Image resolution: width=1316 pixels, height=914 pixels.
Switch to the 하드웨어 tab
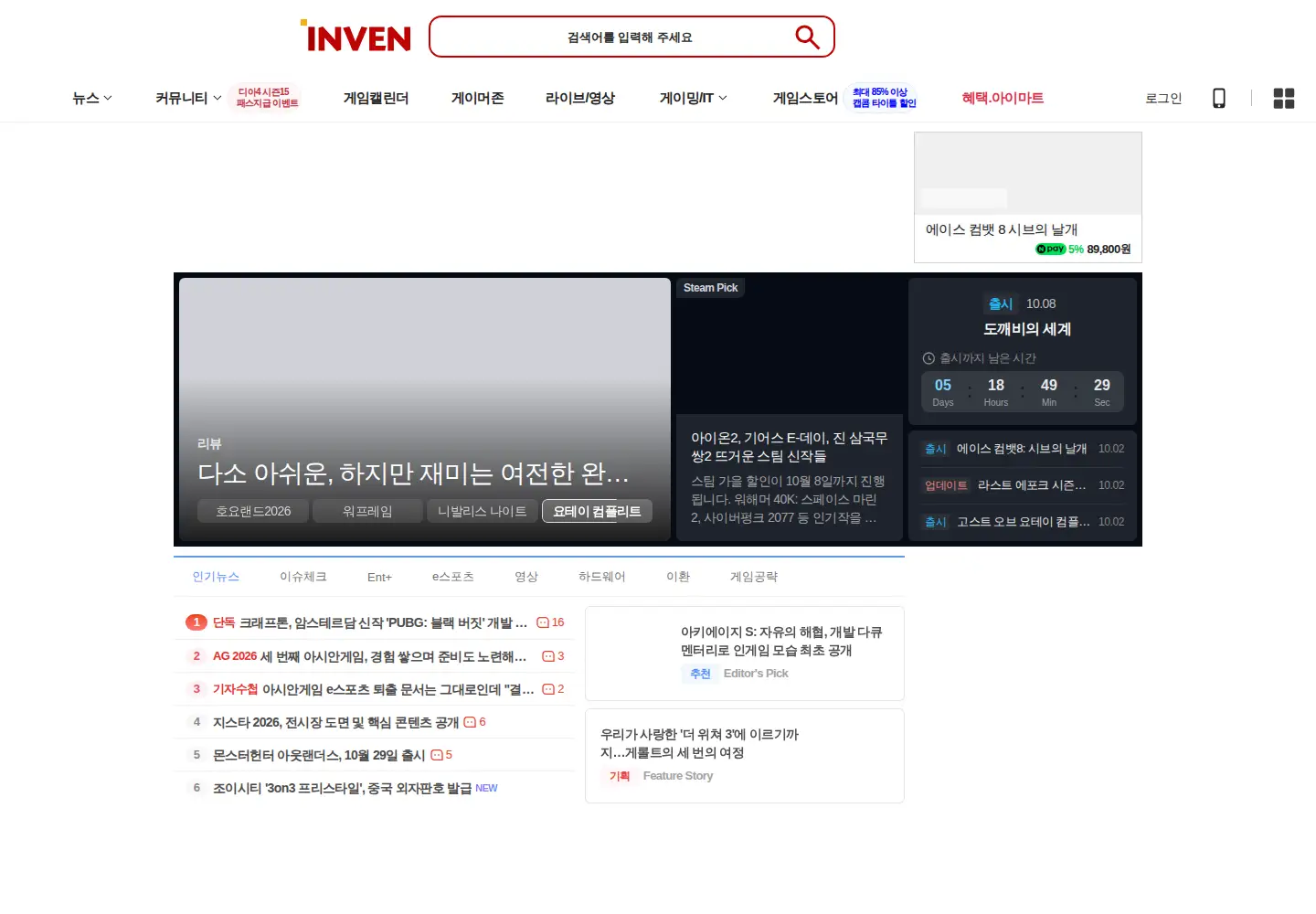(x=602, y=577)
